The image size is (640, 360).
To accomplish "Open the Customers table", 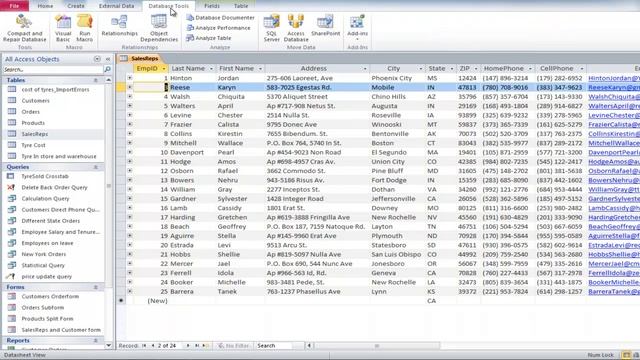I will click(x=36, y=100).
